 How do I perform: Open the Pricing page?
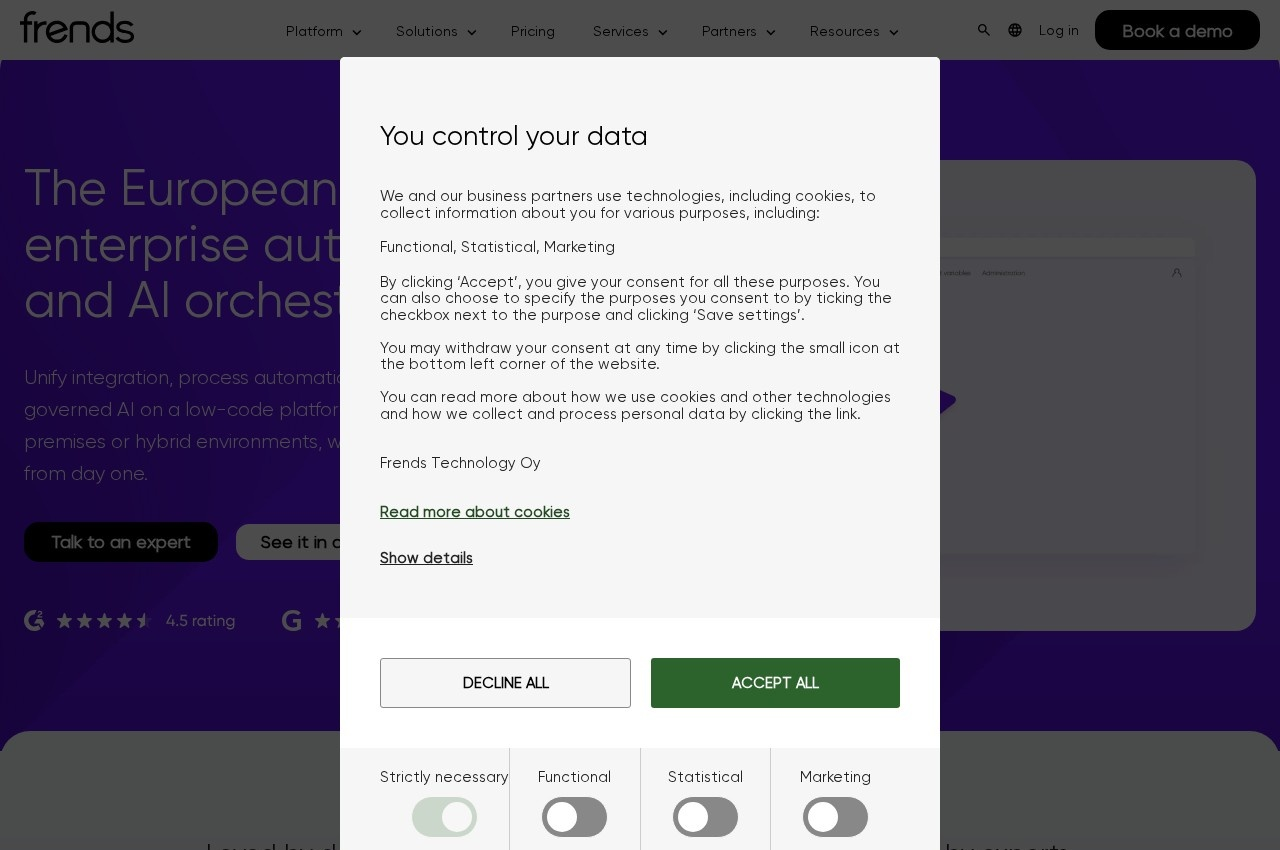pos(533,31)
